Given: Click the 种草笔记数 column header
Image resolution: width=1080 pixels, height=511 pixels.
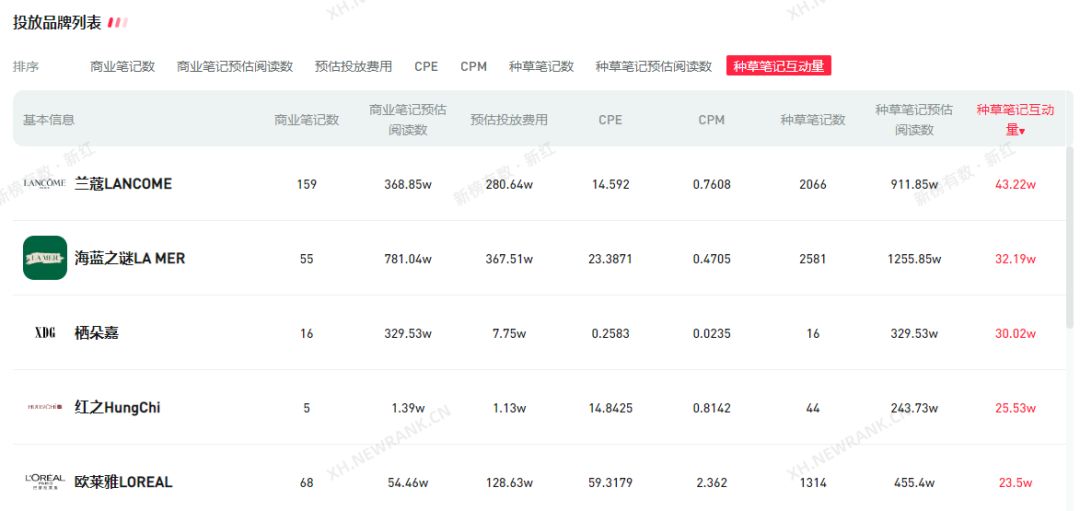Looking at the screenshot, I should pyautogui.click(x=813, y=120).
